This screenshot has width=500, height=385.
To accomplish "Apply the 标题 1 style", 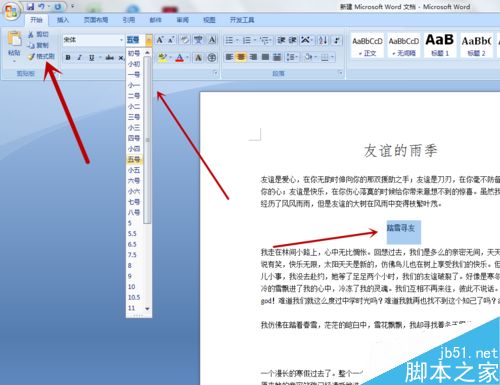I will click(440, 45).
